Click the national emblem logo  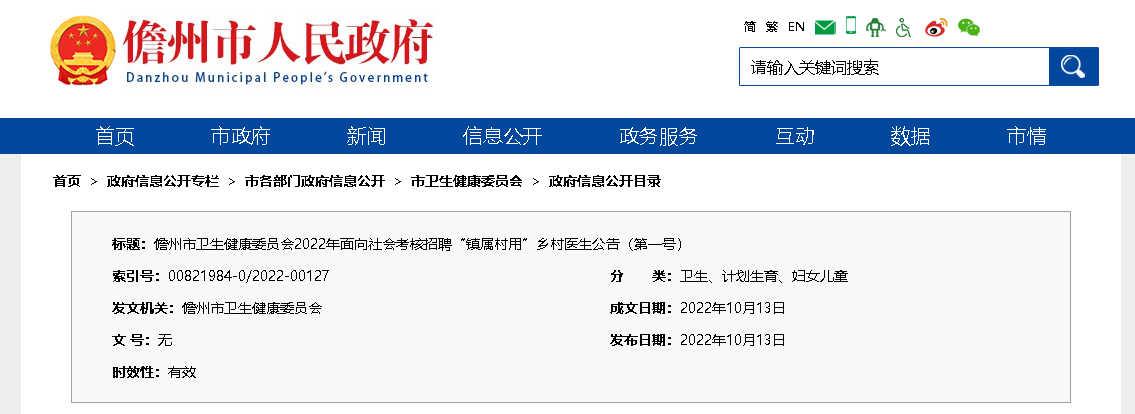(83, 50)
